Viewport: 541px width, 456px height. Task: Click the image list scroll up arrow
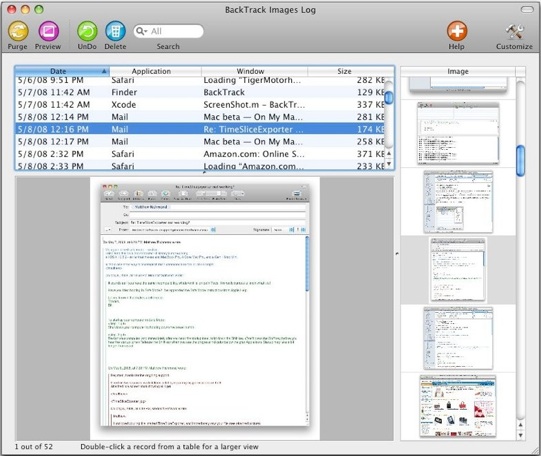click(521, 425)
